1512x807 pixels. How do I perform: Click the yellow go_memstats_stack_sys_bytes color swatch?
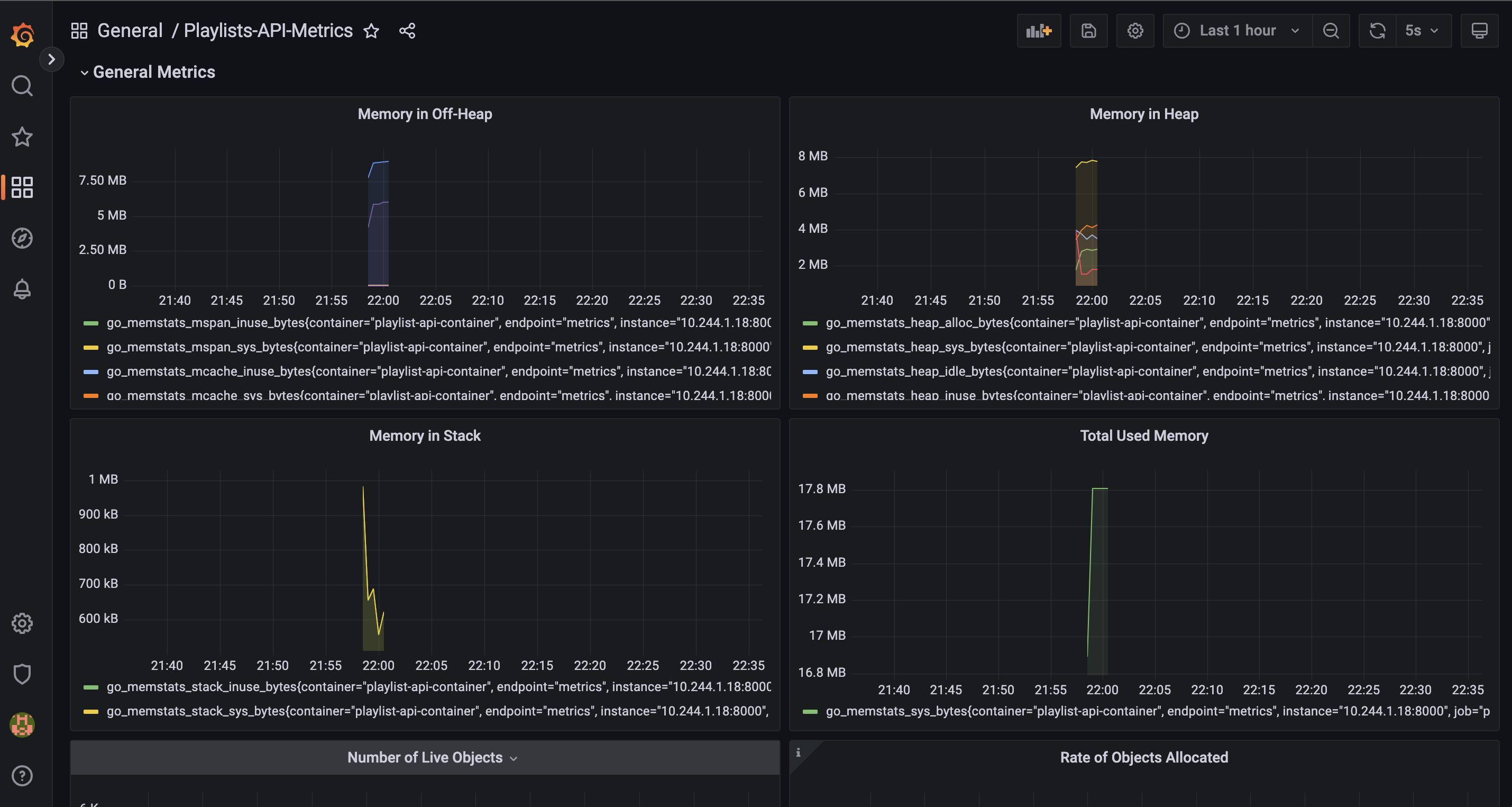pos(91,711)
